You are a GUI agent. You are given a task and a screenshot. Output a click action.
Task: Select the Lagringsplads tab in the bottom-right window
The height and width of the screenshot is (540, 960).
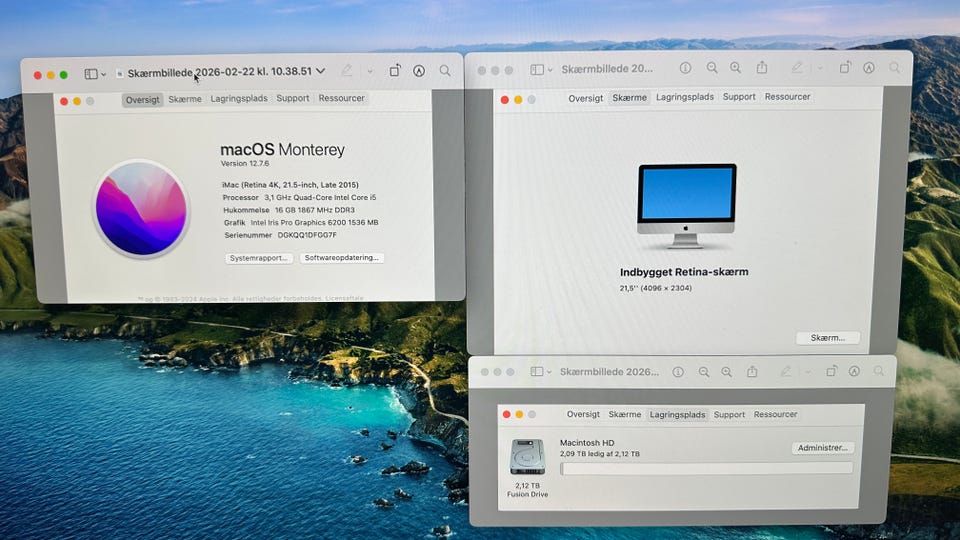click(x=677, y=414)
